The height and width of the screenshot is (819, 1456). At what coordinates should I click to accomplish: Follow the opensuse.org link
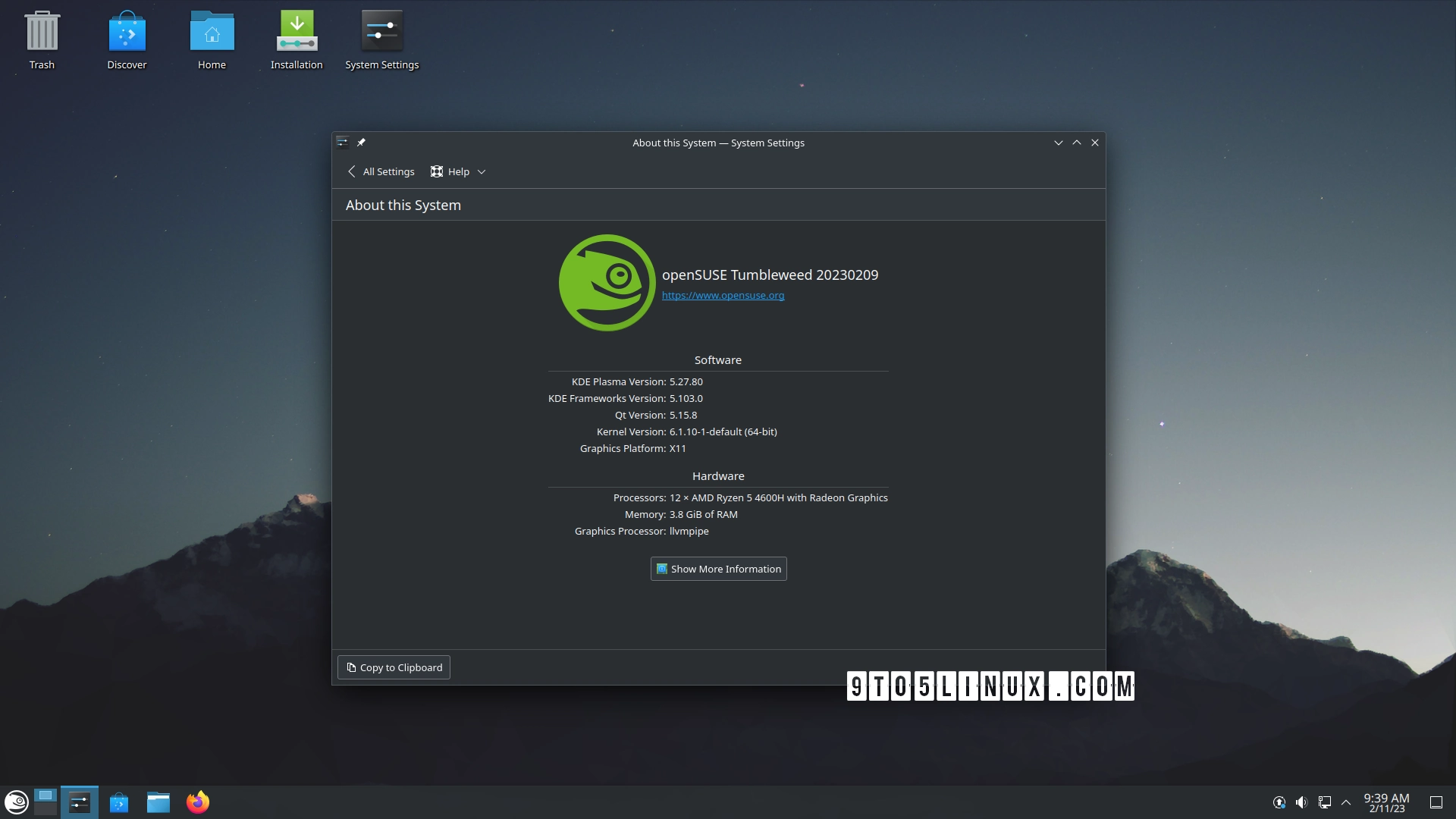(x=722, y=295)
